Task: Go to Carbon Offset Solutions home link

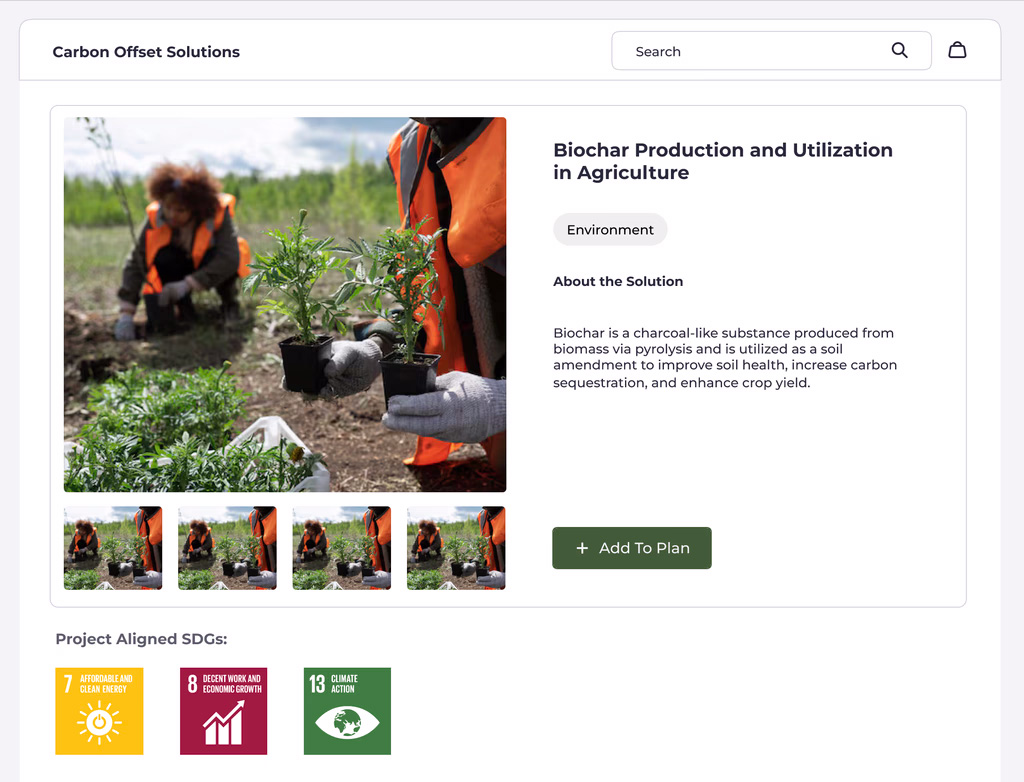Action: pos(146,52)
